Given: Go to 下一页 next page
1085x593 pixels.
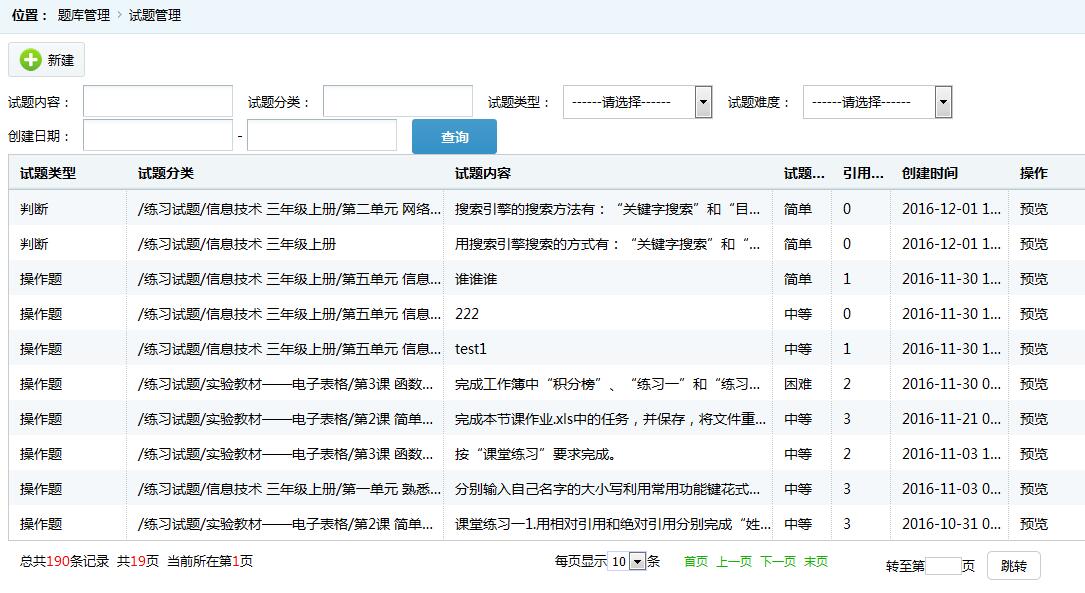Looking at the screenshot, I should [778, 562].
